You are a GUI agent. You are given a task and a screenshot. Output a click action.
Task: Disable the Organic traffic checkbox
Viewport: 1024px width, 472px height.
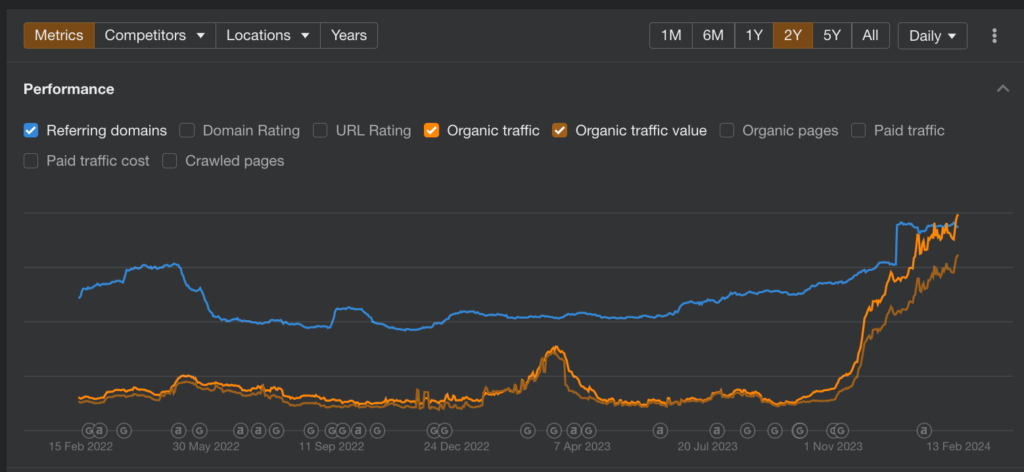pyautogui.click(x=432, y=130)
